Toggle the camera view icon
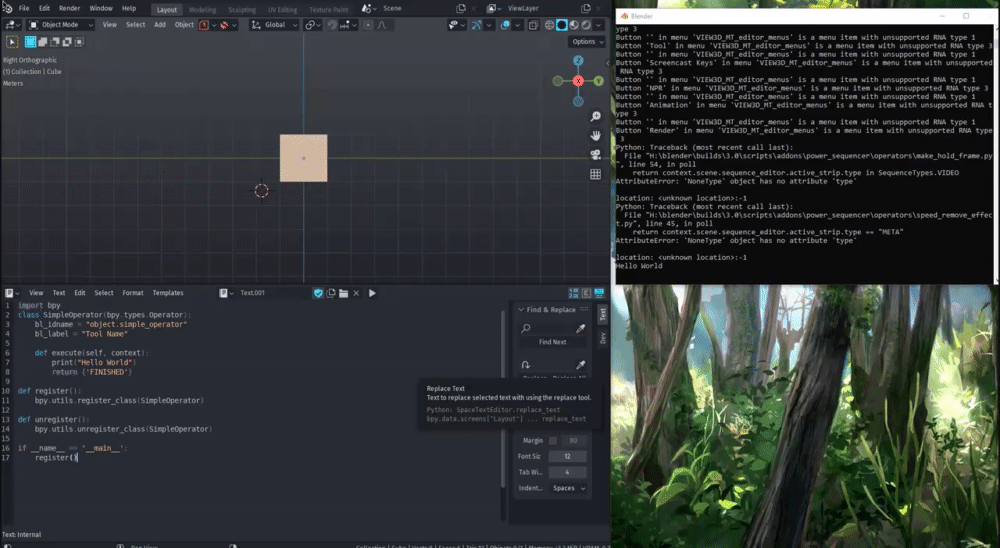This screenshot has width=1000, height=548. [596, 155]
